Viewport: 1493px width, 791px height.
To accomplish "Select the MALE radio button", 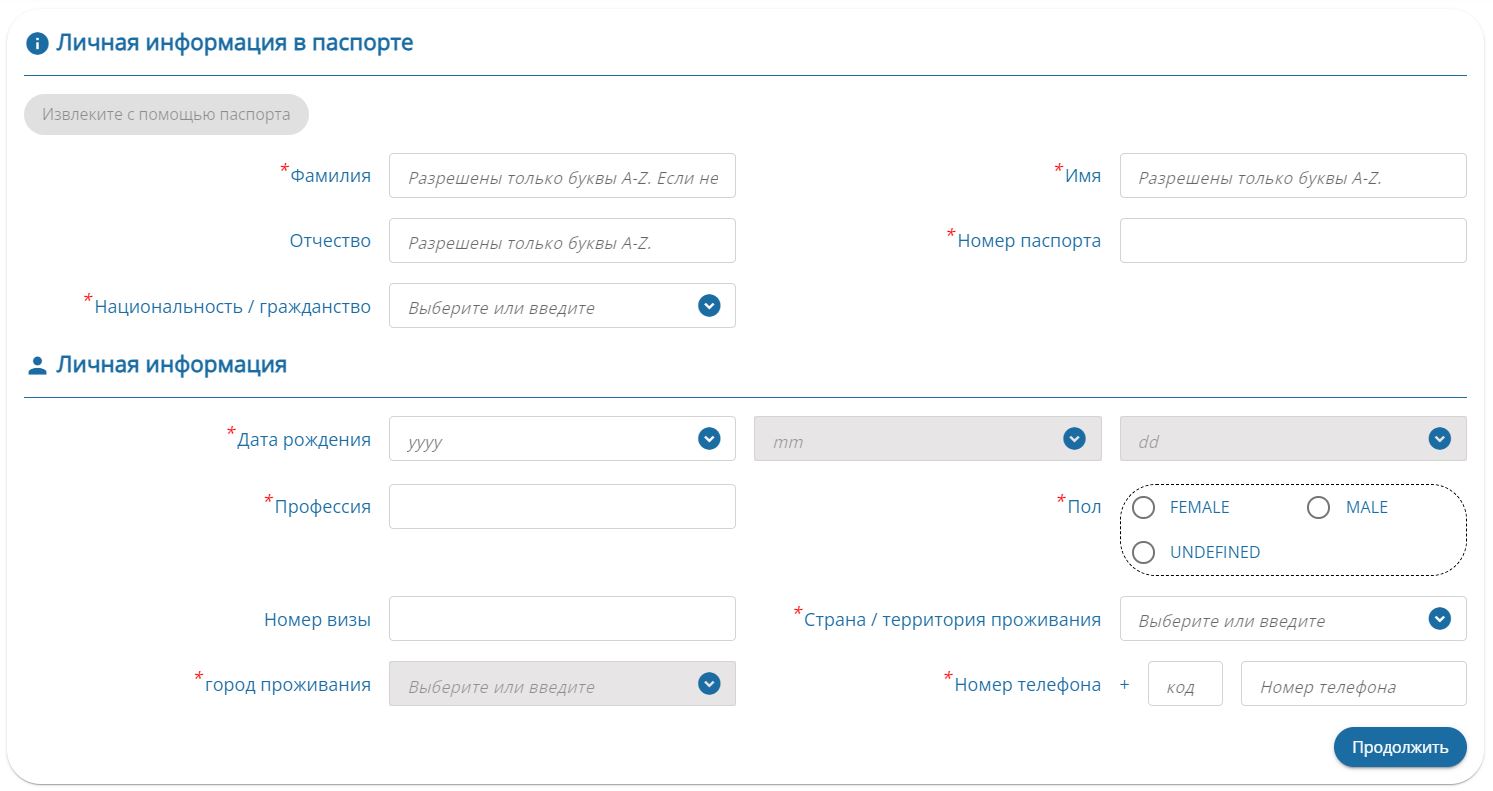I will point(1318,508).
